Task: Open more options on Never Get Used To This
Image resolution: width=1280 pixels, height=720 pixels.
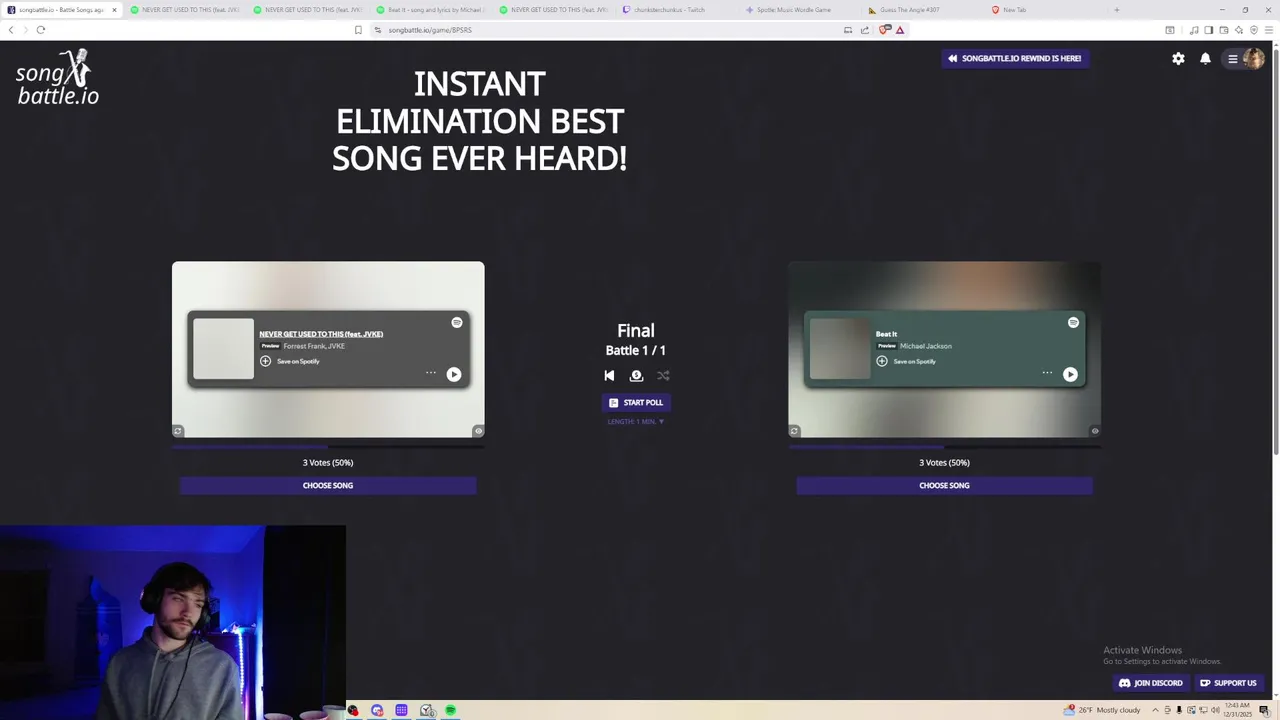Action: point(431,373)
